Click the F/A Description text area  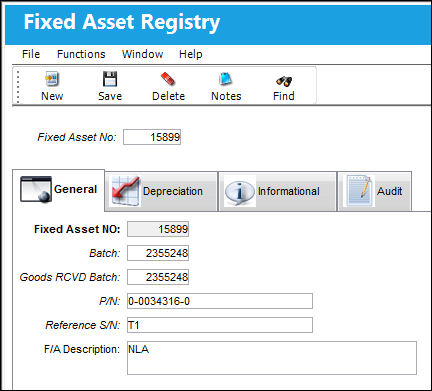[x=272, y=358]
